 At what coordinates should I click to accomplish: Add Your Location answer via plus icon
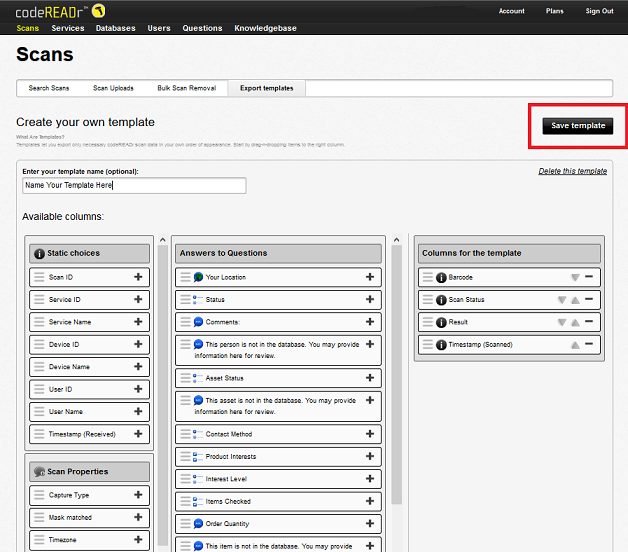pyautogui.click(x=370, y=277)
